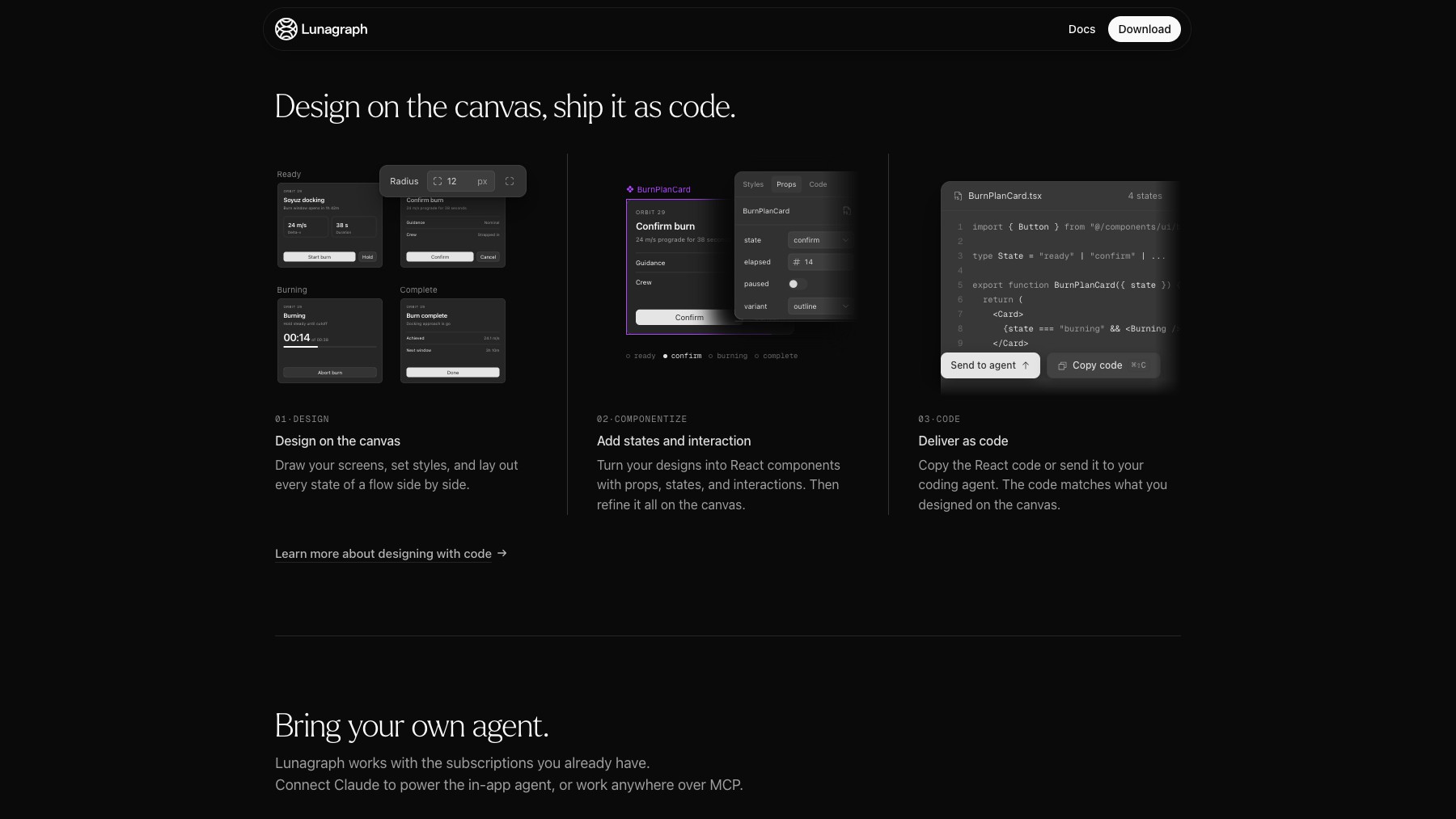Click the individual corners icon beside the Radius field
1456x819 pixels.
(x=510, y=181)
